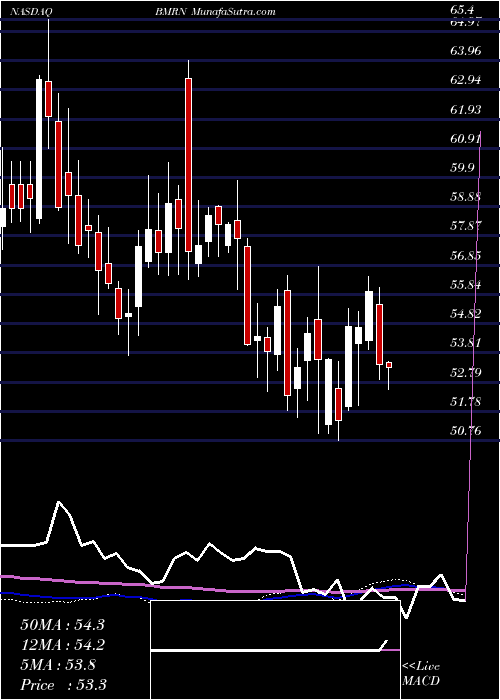
Task: Click the 5MA : 53.8 readout
Action: tap(58, 665)
